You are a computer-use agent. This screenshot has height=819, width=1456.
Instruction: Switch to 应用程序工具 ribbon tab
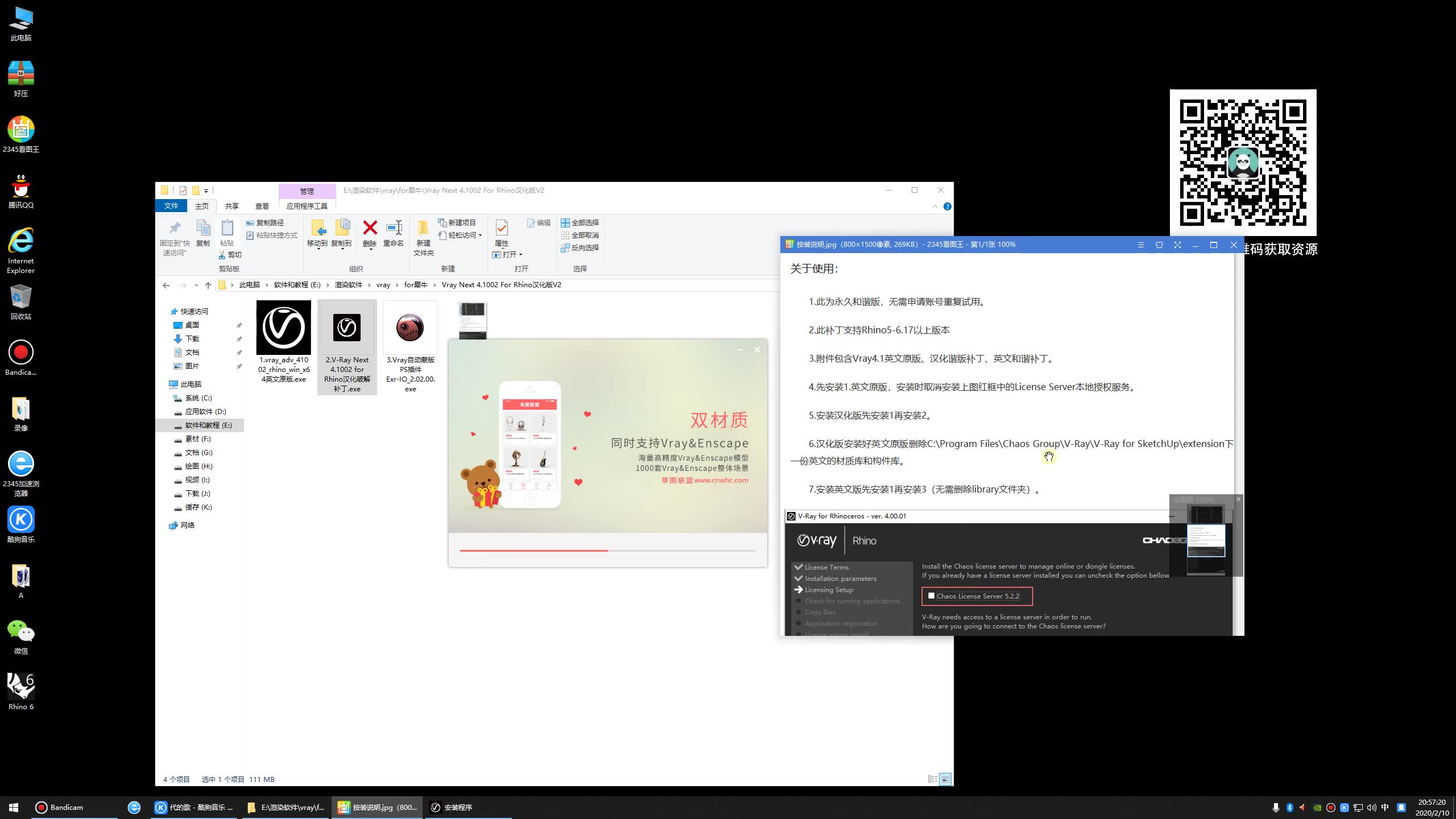307,206
